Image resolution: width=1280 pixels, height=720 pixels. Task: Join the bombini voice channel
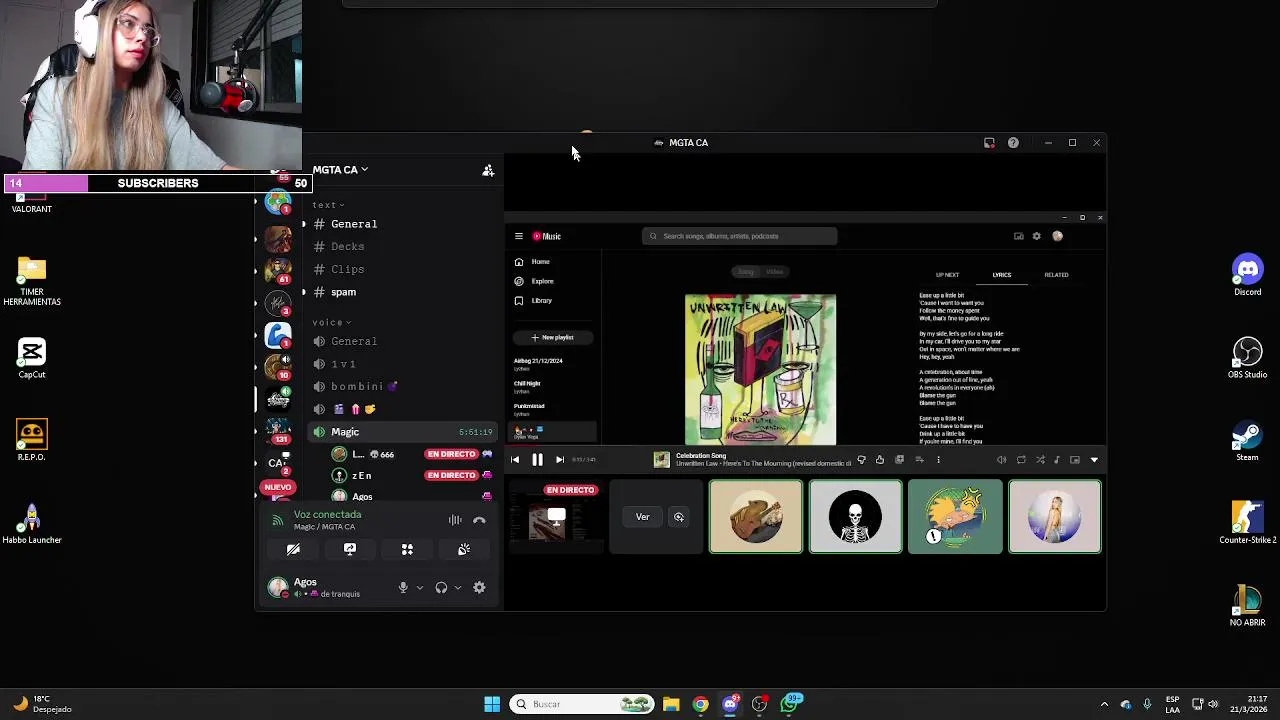[x=400, y=386]
